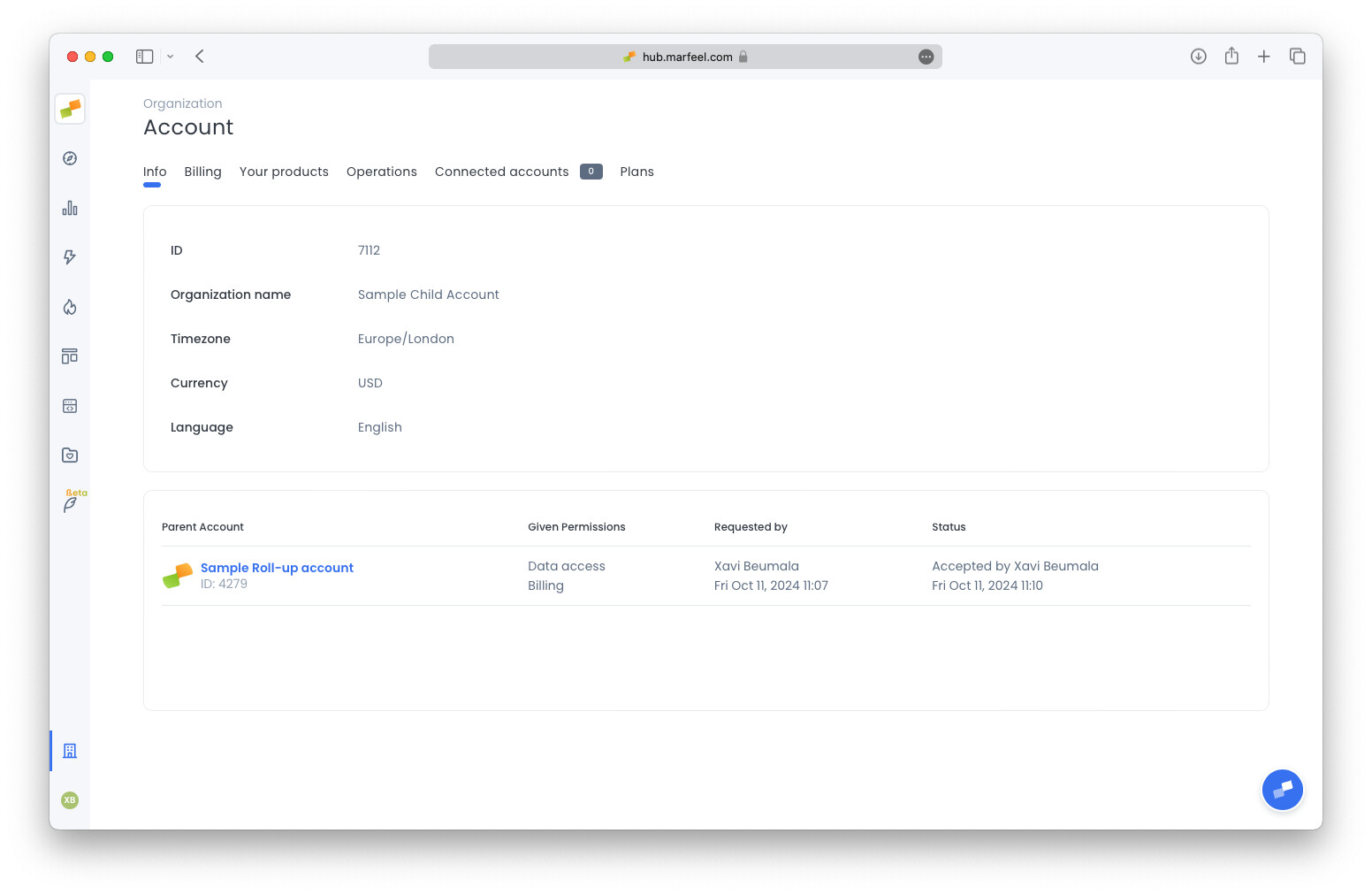The height and width of the screenshot is (895, 1372).
Task: Open the address bar ellipsis options
Action: (x=926, y=56)
